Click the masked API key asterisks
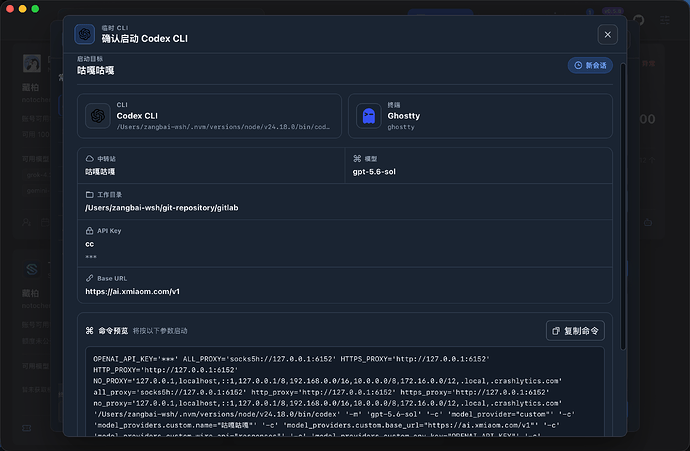Screen dimensions: 690x451 pos(91,257)
